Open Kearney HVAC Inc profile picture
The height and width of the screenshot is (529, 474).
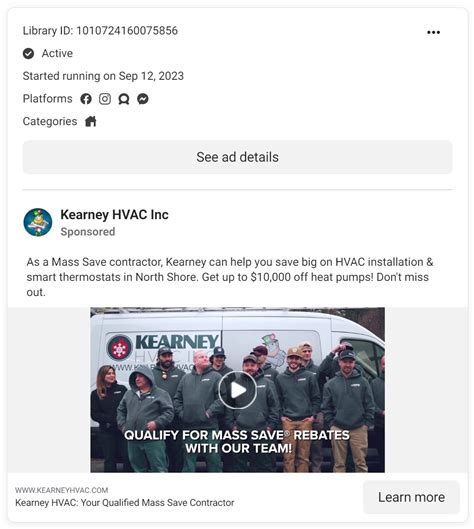38,222
